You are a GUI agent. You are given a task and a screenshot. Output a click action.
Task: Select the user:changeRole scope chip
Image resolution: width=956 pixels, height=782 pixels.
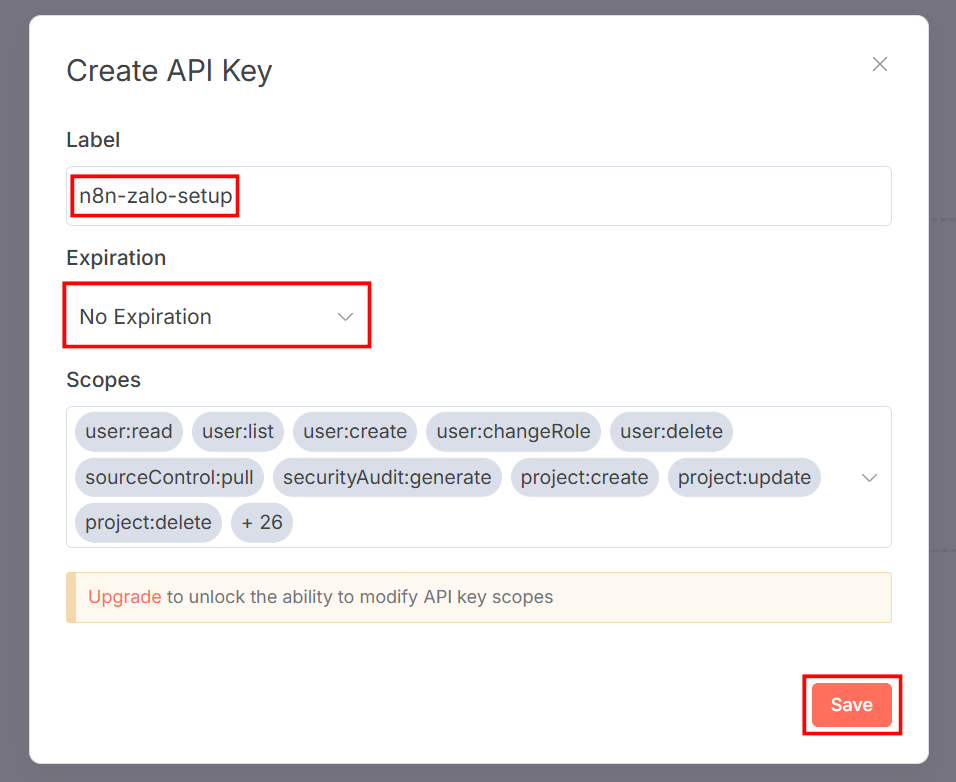point(513,431)
